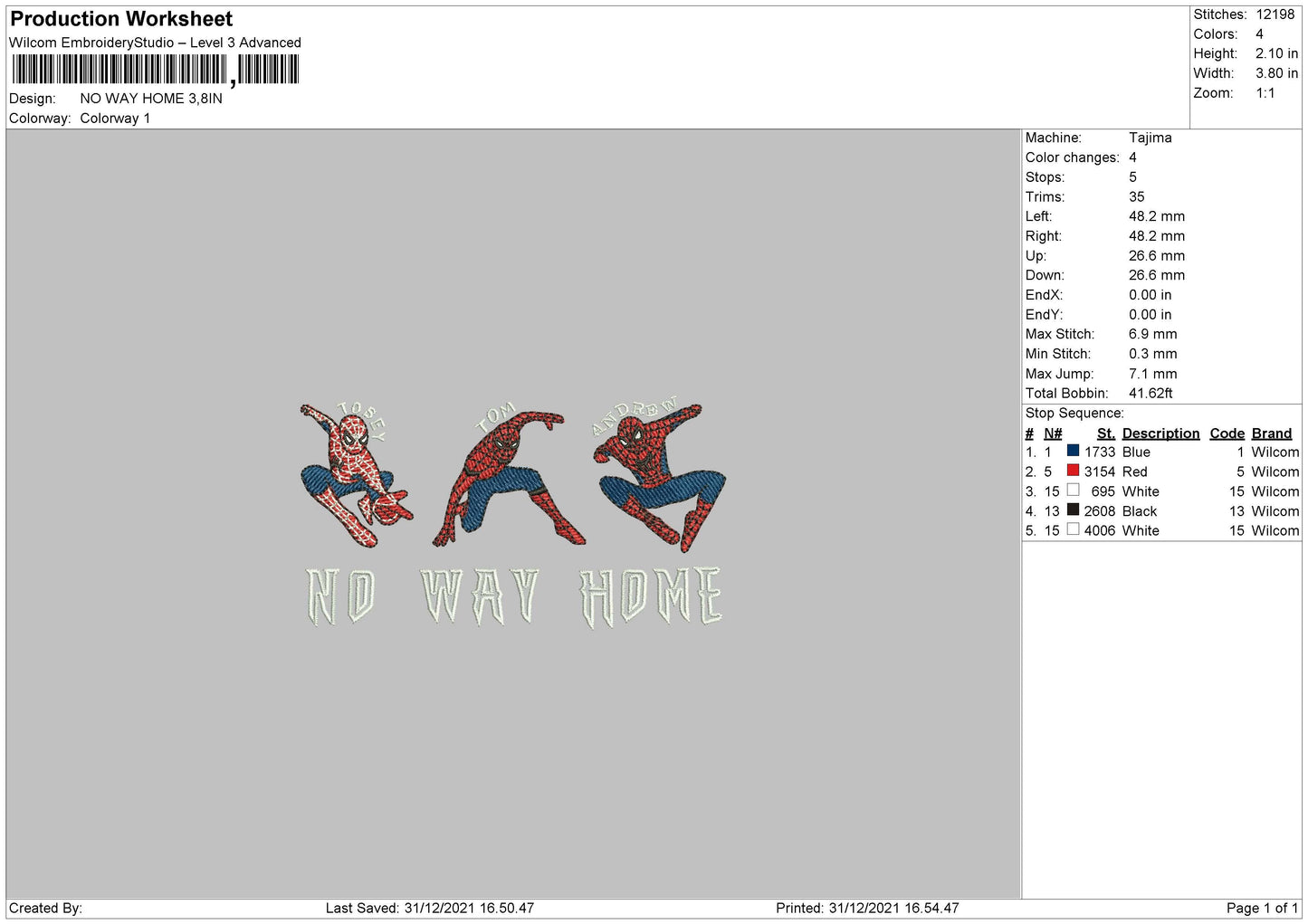
Task: Click the Height value 2.10 in
Action: pos(1276,53)
